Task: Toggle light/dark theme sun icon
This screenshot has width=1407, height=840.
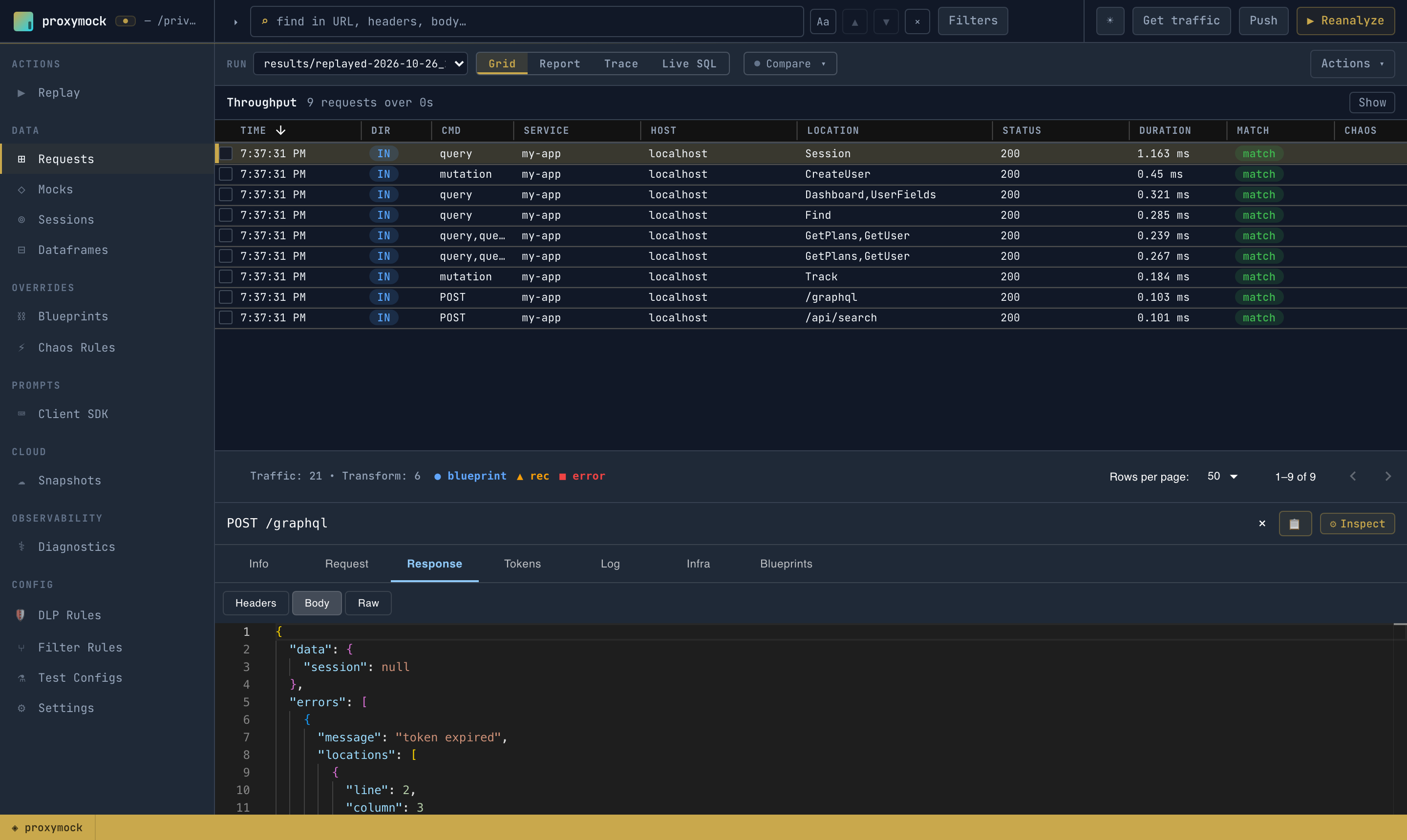Action: (x=1110, y=21)
